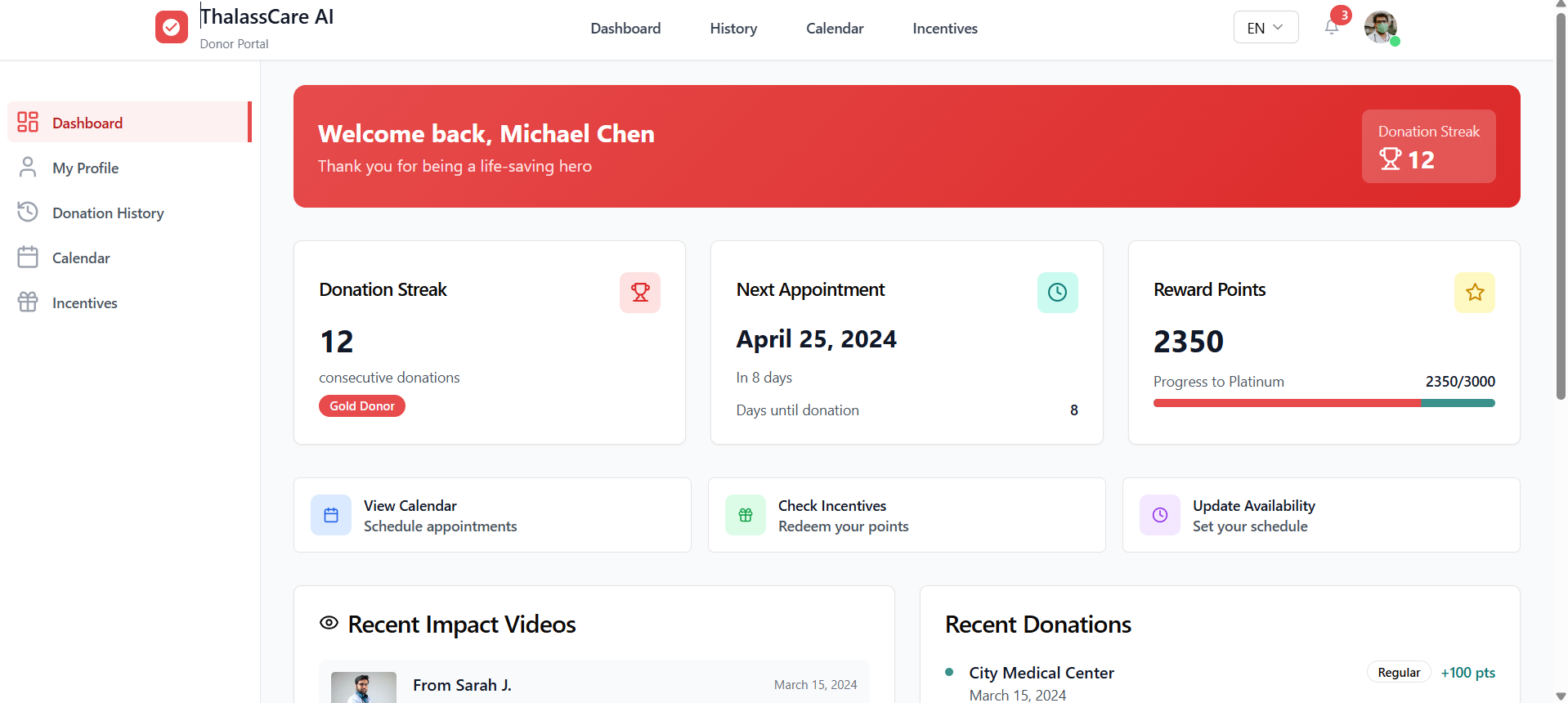Click the Dashboard grid icon in sidebar
The width and height of the screenshot is (1568, 703).
[x=28, y=122]
